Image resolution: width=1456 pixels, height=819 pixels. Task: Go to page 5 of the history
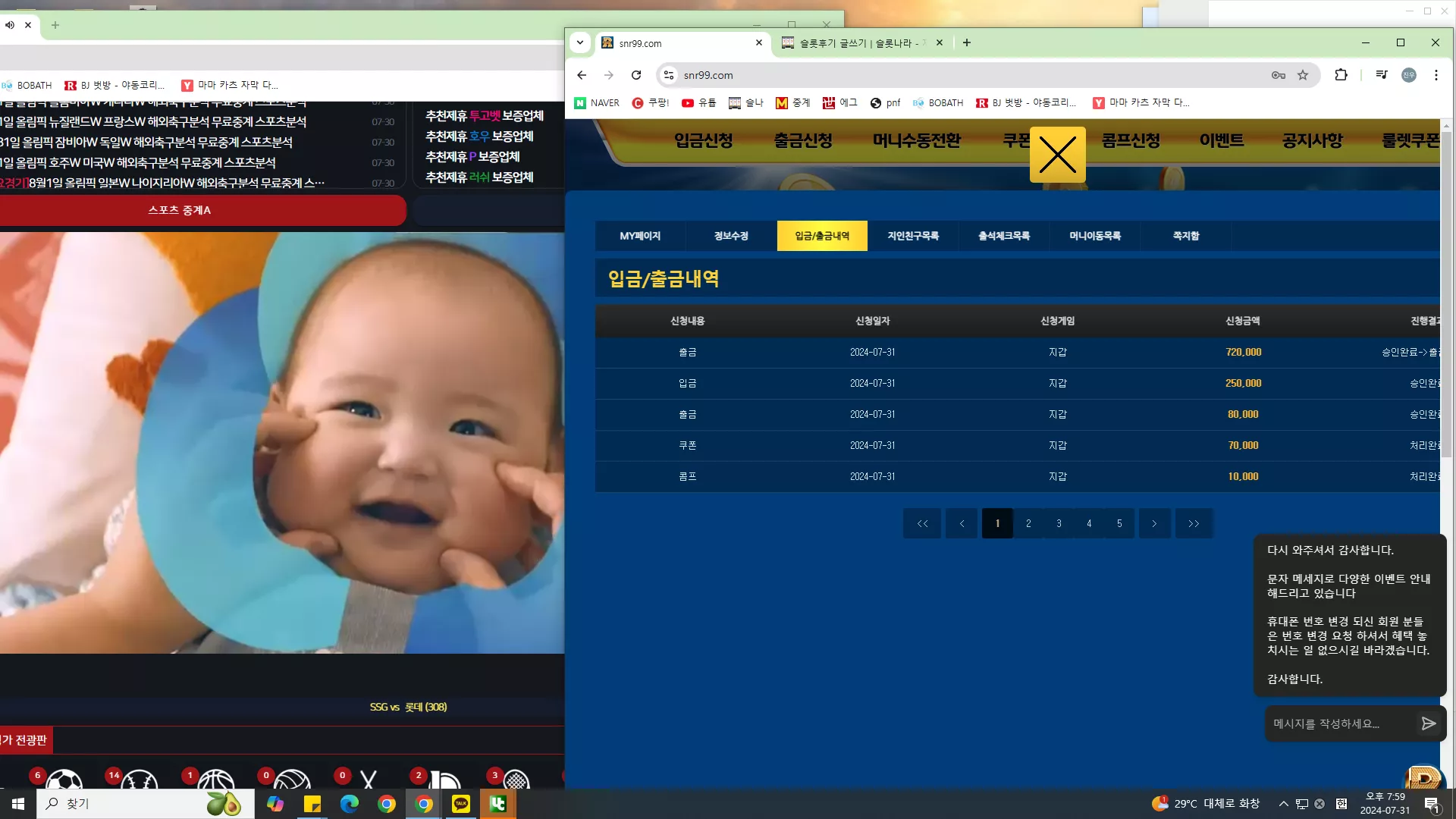tap(1119, 523)
